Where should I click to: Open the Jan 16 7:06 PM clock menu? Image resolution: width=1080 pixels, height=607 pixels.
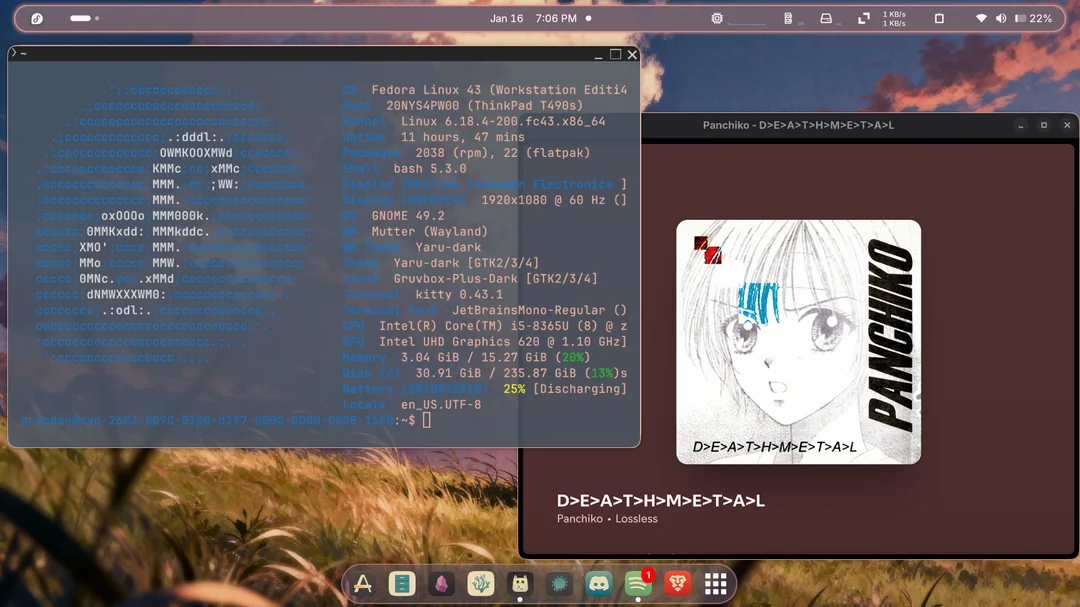(533, 19)
